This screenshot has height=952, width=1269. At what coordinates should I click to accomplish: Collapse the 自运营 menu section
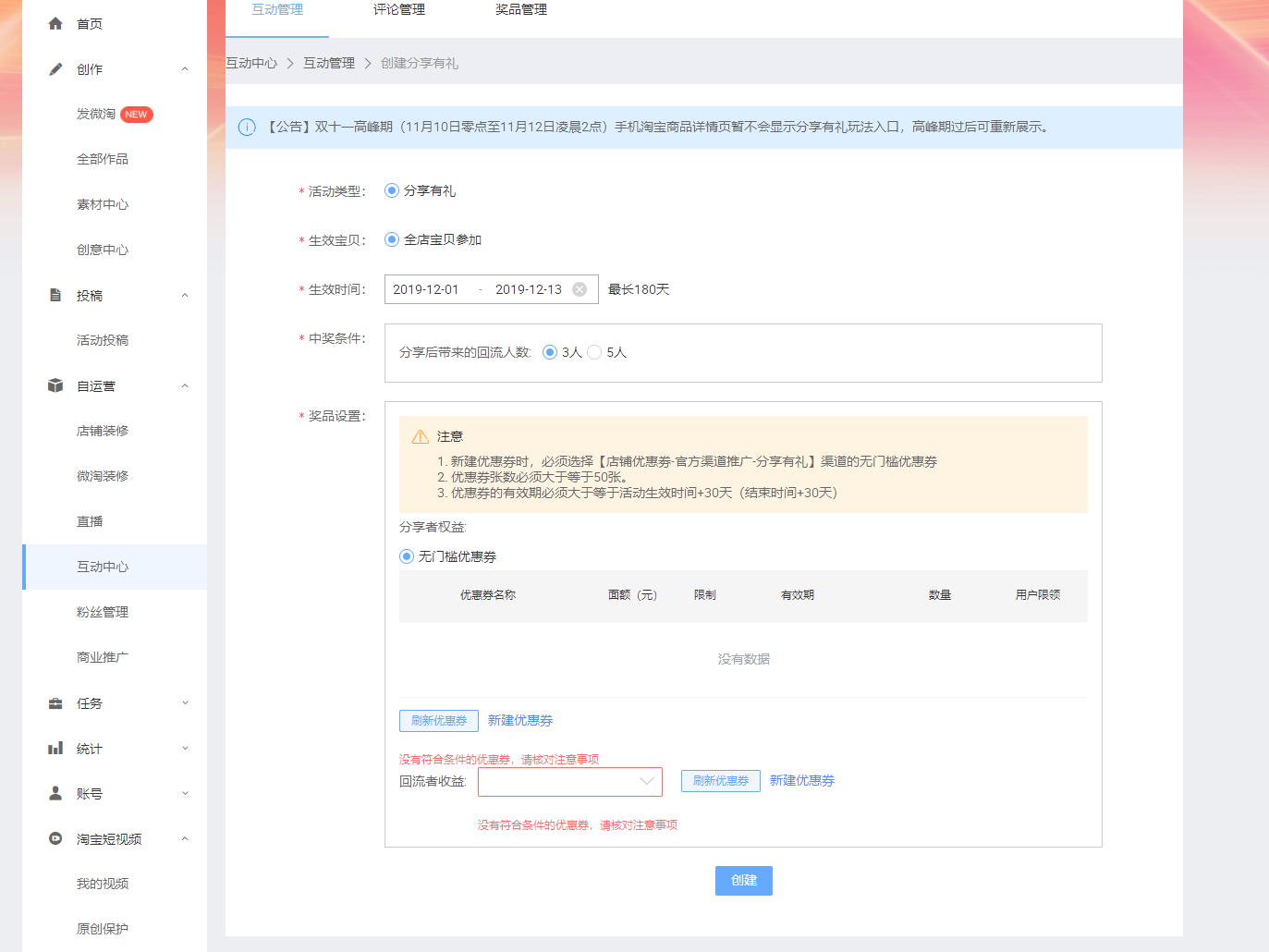[x=185, y=386]
